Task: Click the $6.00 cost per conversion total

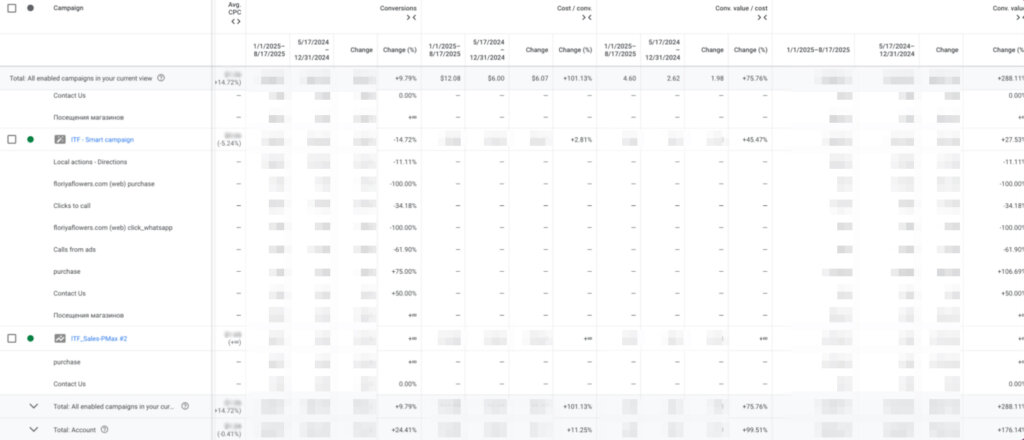Action: click(x=496, y=78)
